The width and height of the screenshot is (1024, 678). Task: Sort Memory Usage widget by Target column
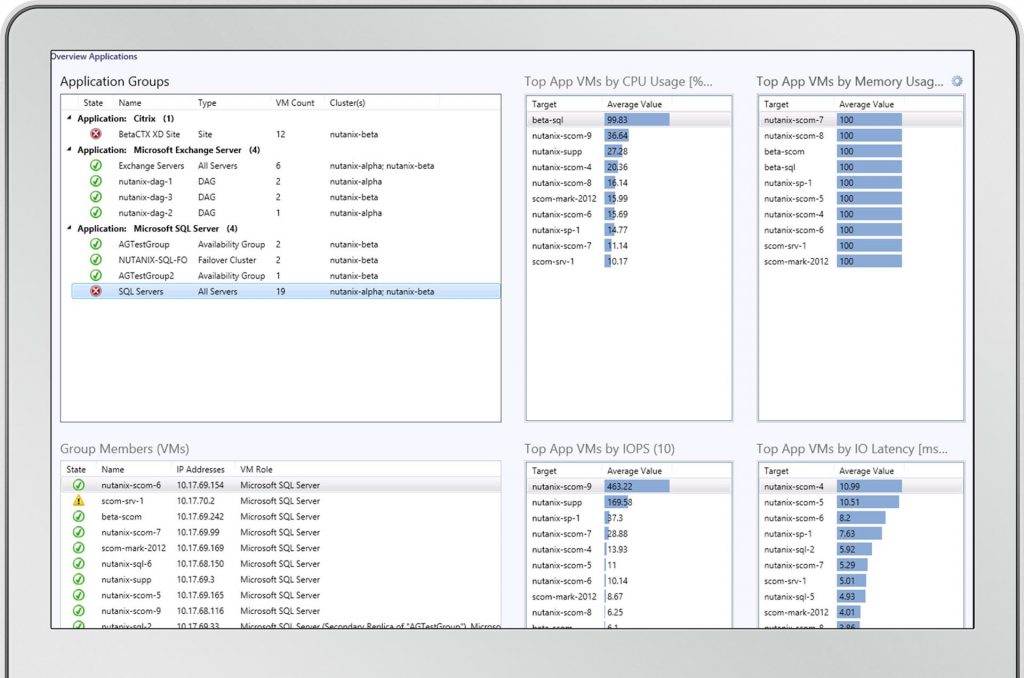point(776,104)
